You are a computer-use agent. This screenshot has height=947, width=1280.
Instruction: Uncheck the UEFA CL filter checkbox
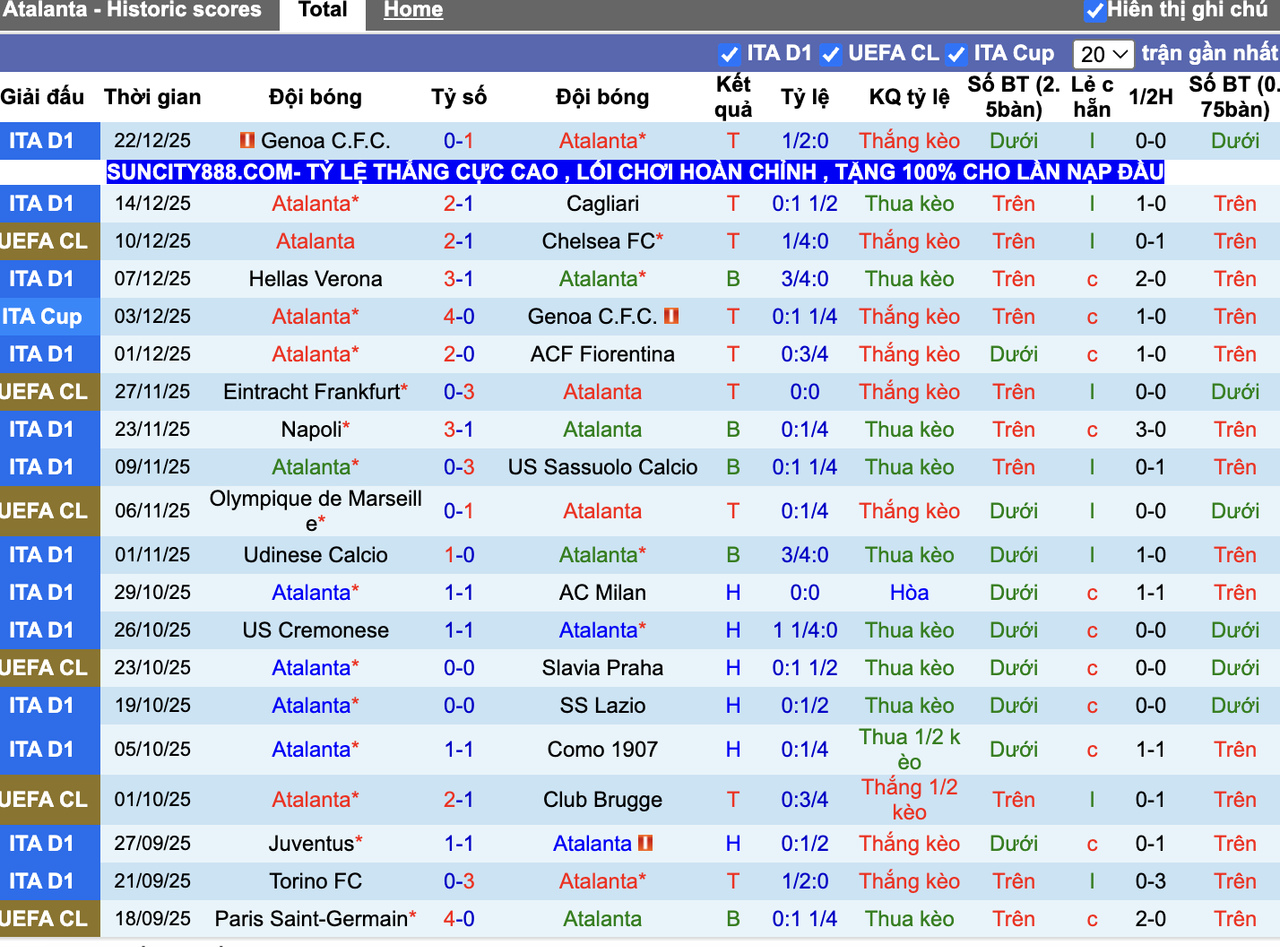point(830,54)
